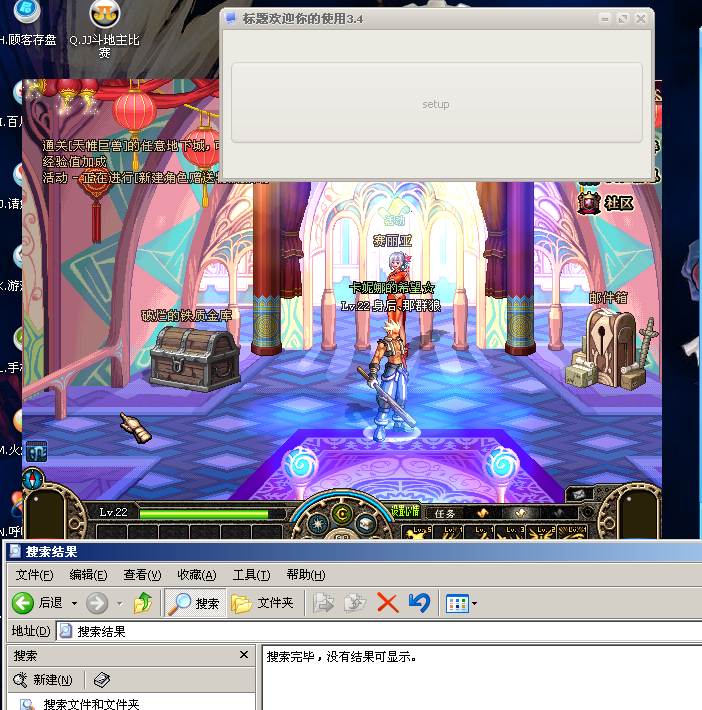Click the Lv.5 skill slot
Screen dimensions: 702x710
click(x=418, y=532)
